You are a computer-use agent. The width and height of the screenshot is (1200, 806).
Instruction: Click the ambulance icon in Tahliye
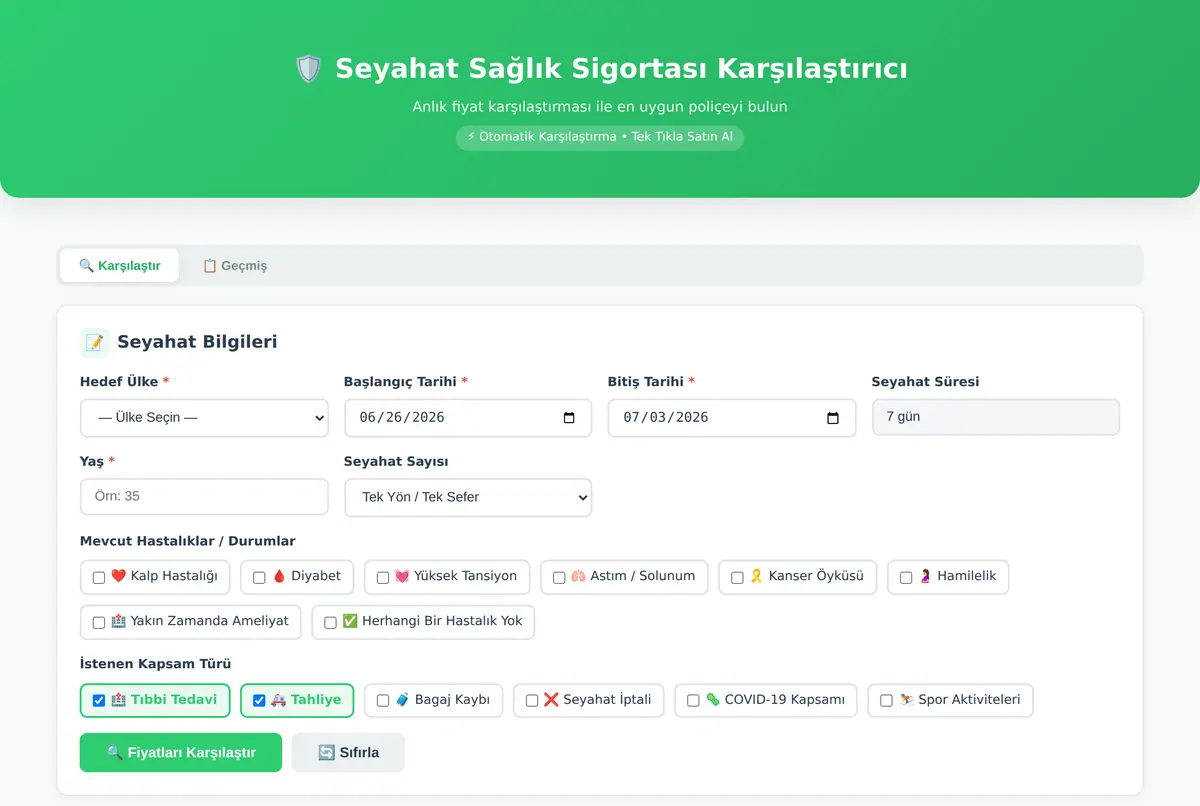tap(279, 700)
